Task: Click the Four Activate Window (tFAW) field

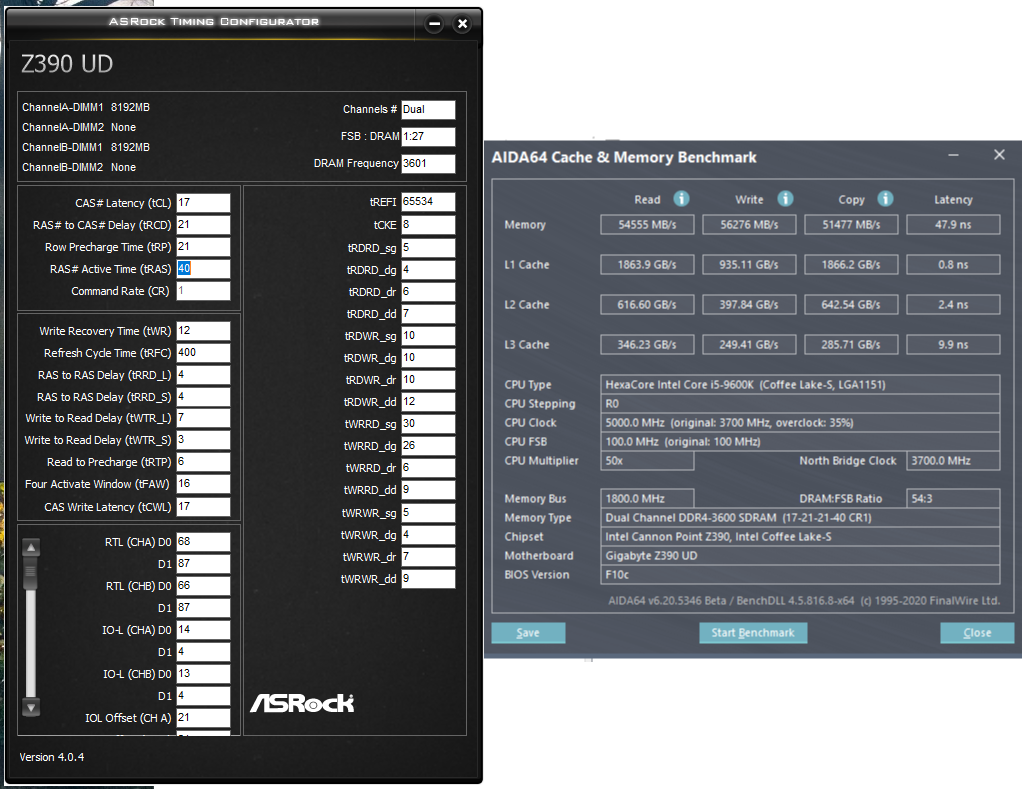Action: point(203,484)
